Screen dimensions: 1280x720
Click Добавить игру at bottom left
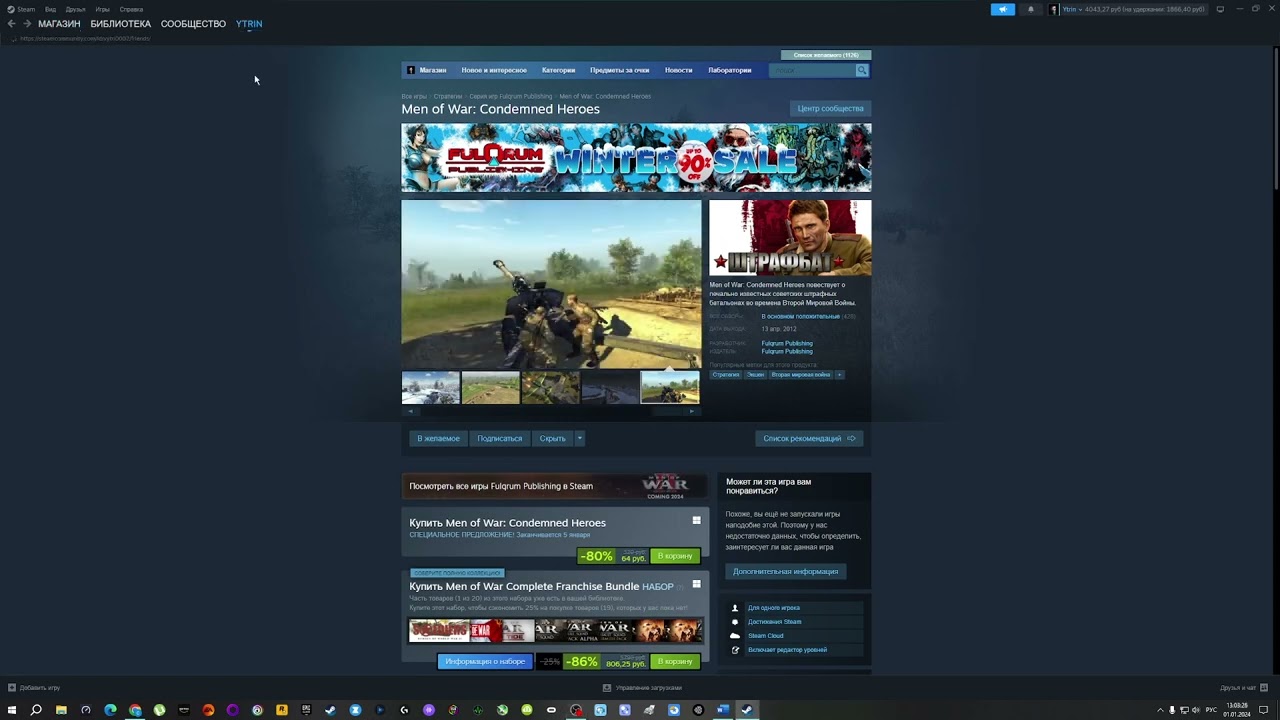[34, 688]
